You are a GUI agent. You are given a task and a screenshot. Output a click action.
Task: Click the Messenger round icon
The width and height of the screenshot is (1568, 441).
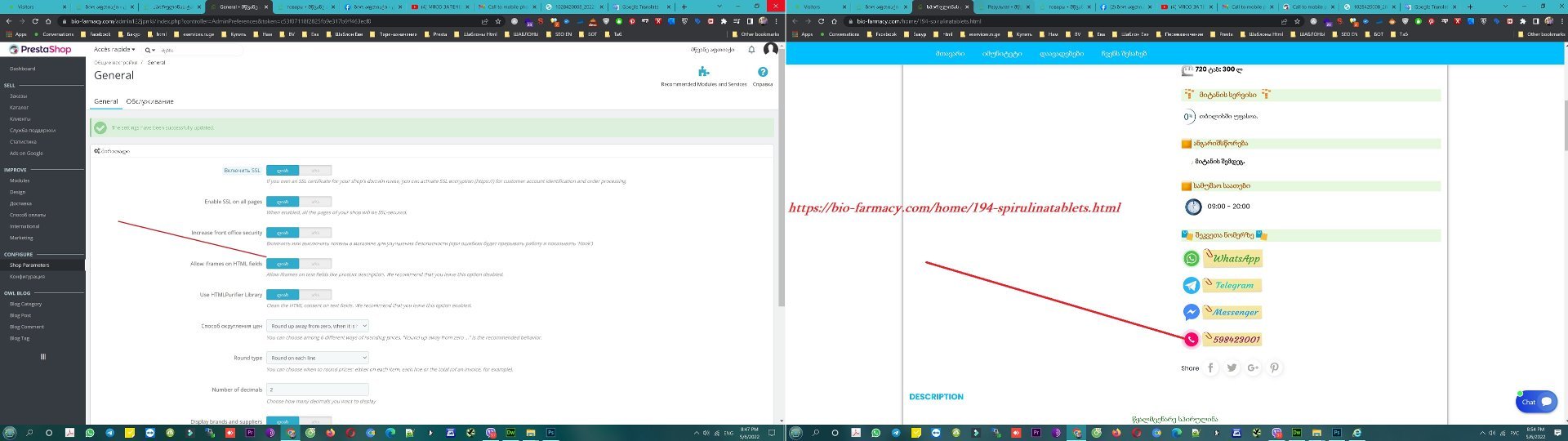[x=1192, y=312]
